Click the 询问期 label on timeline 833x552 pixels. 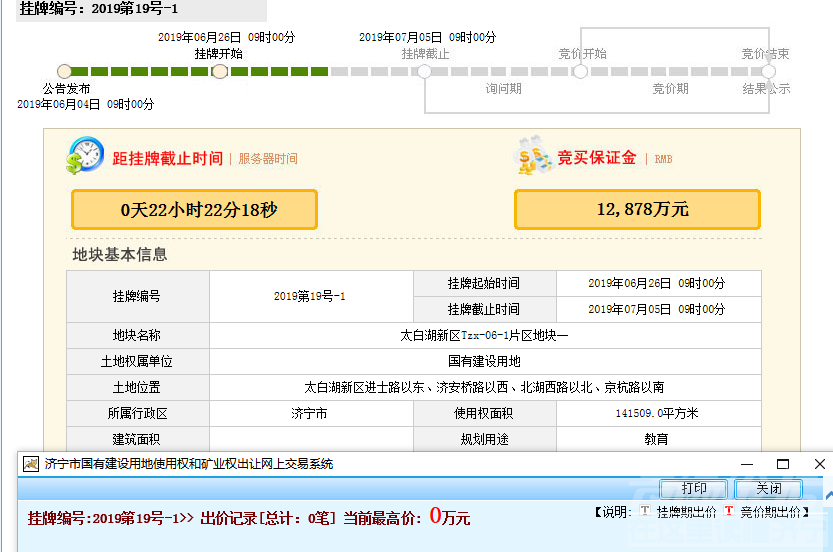point(504,88)
